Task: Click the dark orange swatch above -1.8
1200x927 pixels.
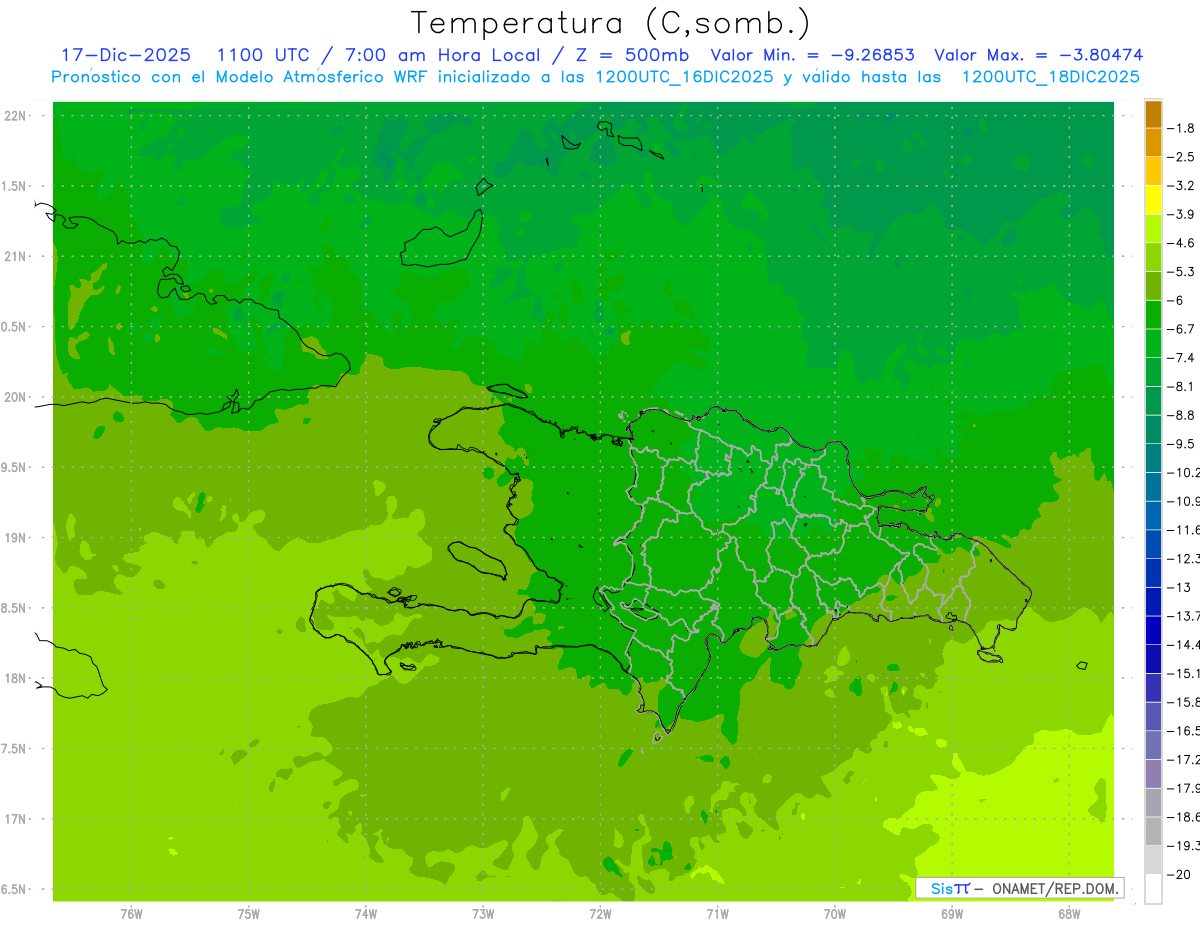Action: (1153, 114)
